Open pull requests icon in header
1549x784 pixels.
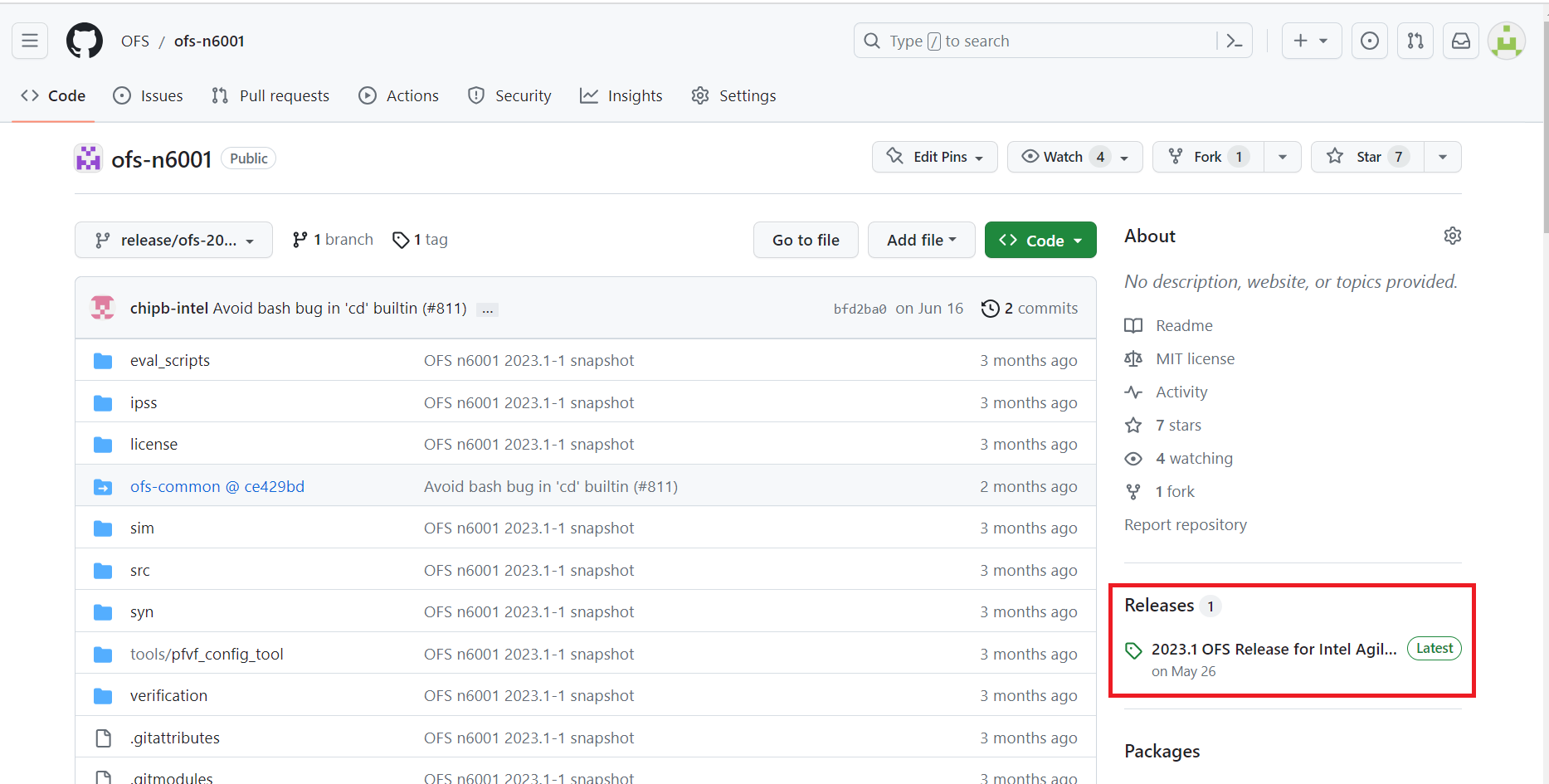click(x=1415, y=41)
